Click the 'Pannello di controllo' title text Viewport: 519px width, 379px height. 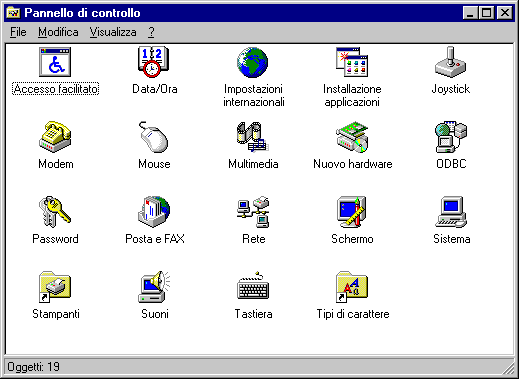[82, 13]
